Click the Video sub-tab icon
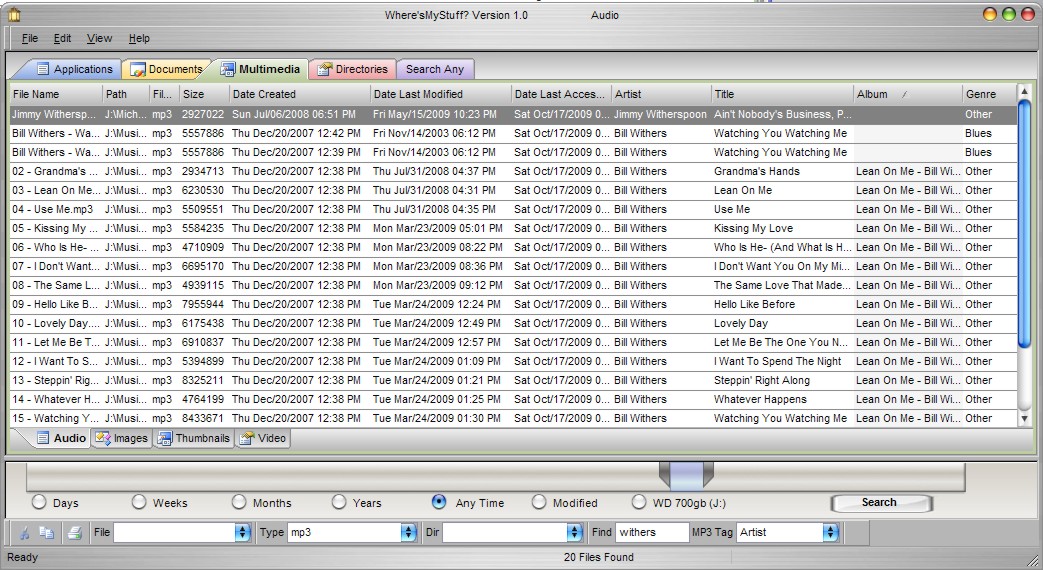Screen dimensions: 1043x570 247,438
